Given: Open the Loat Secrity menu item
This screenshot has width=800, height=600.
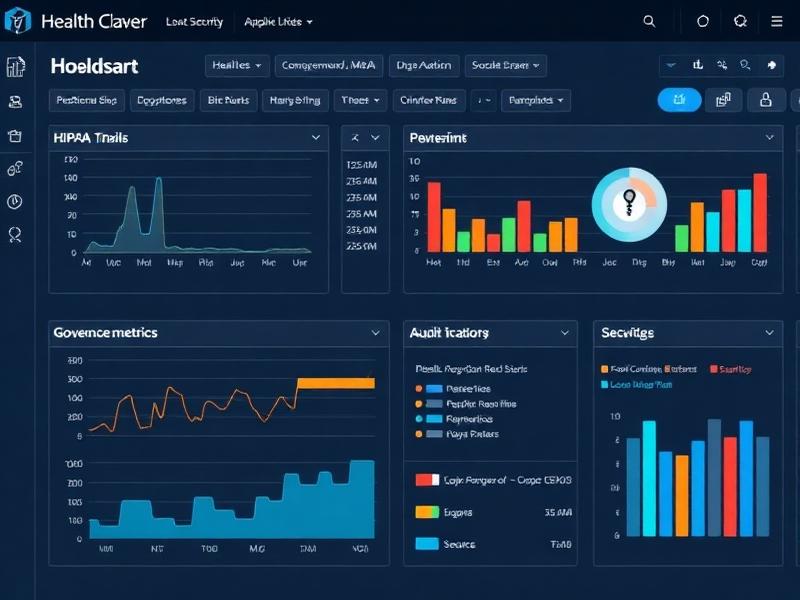Looking at the screenshot, I should click(194, 22).
